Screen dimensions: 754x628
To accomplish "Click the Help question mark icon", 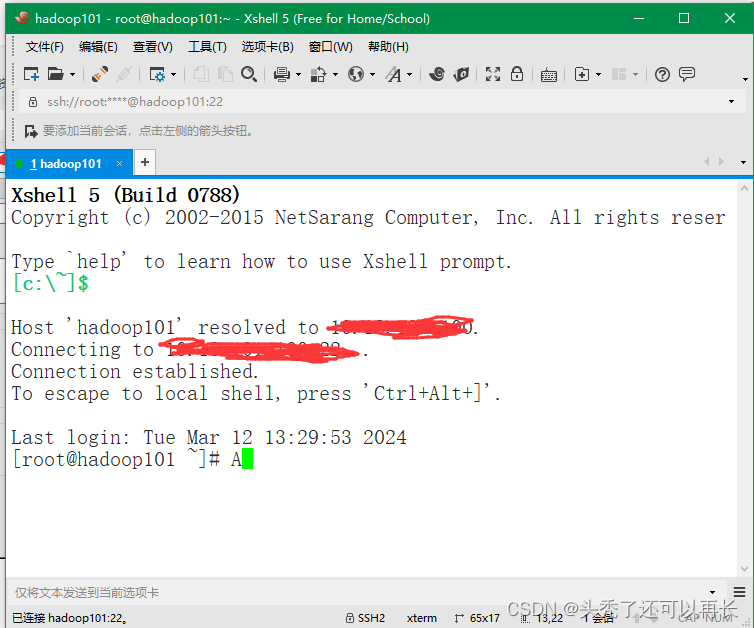I will coord(662,75).
